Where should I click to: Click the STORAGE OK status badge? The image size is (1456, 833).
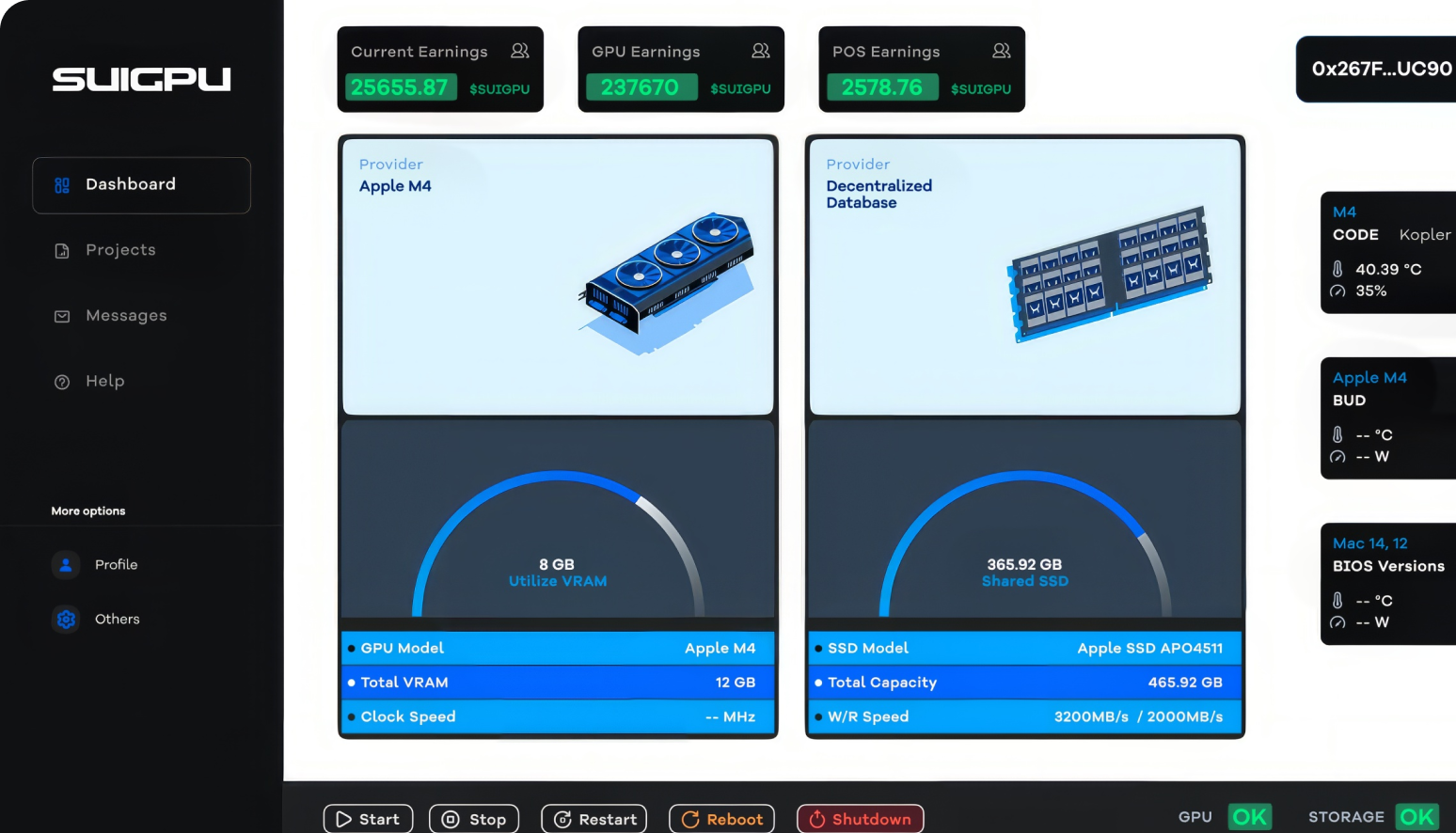1417,817
